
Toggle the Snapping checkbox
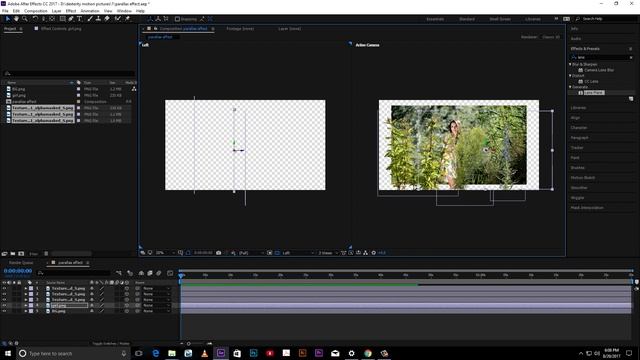177,19
